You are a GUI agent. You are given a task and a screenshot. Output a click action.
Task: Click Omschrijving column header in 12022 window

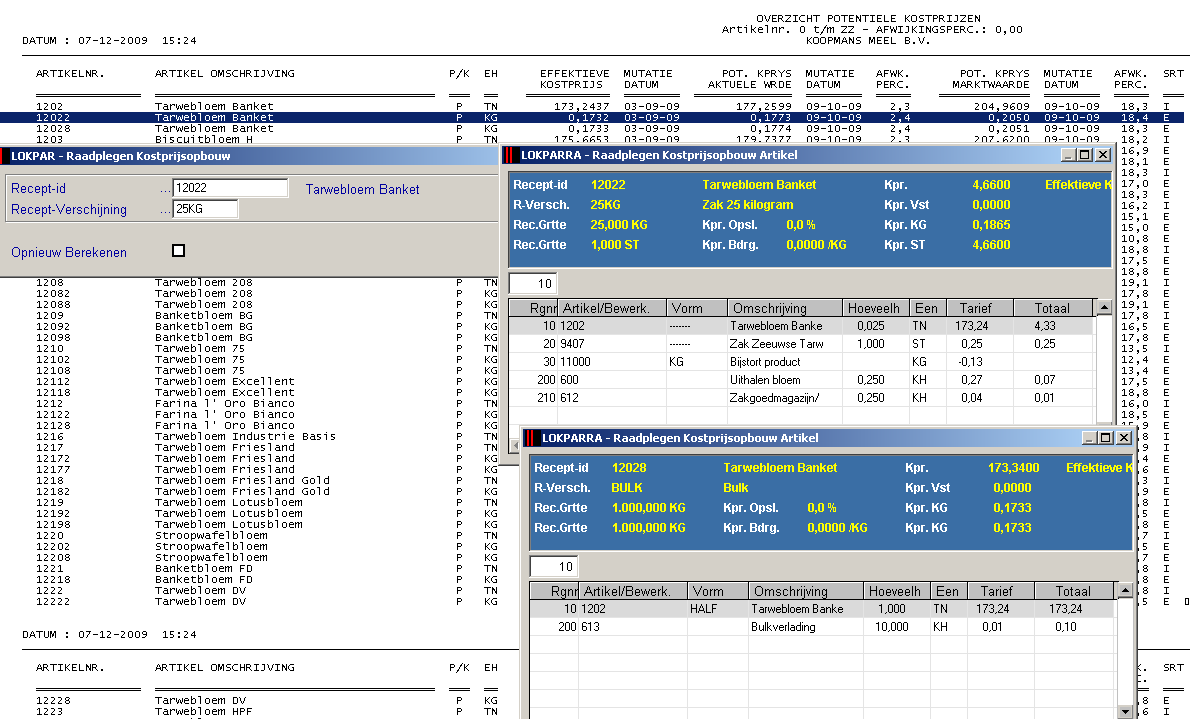pos(785,308)
